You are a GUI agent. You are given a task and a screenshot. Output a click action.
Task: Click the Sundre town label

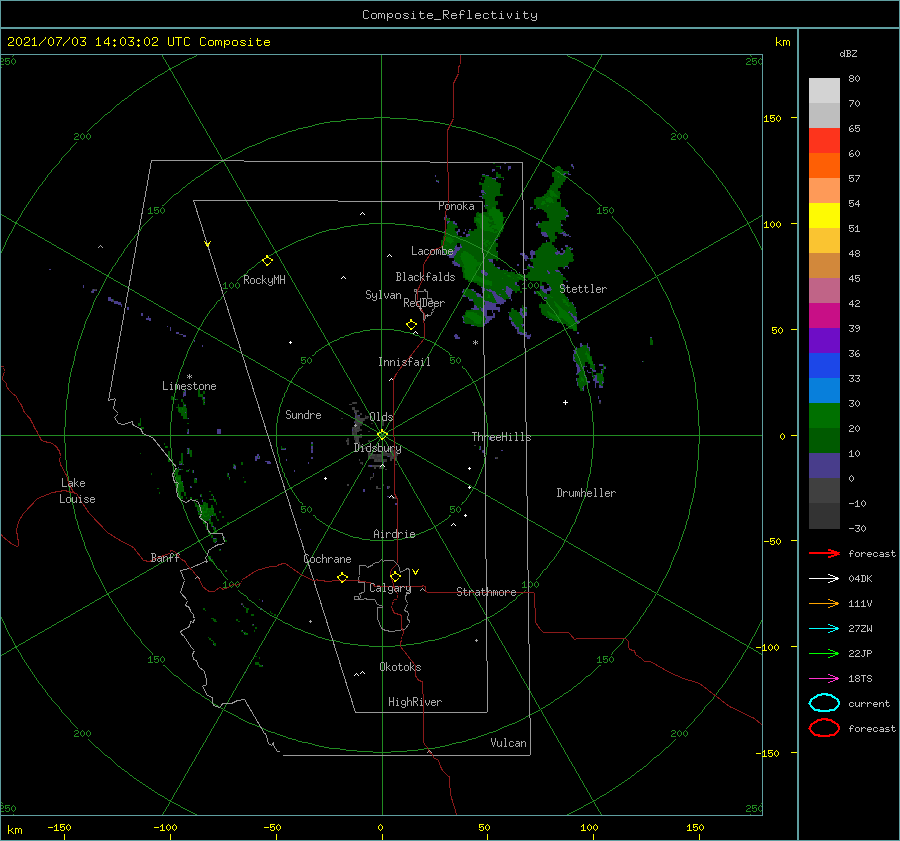[x=303, y=414]
